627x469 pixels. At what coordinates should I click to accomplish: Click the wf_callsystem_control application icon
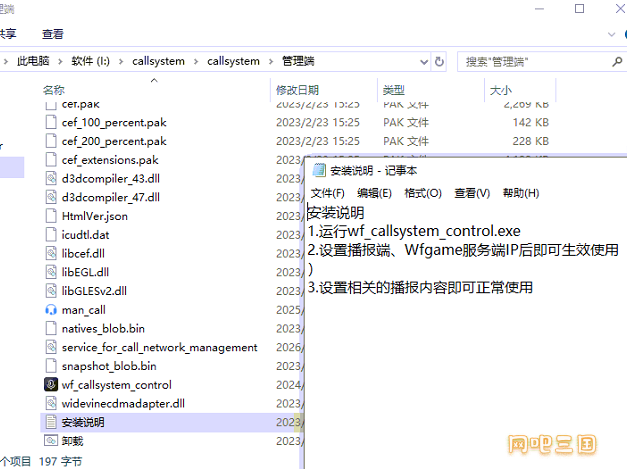coord(51,385)
